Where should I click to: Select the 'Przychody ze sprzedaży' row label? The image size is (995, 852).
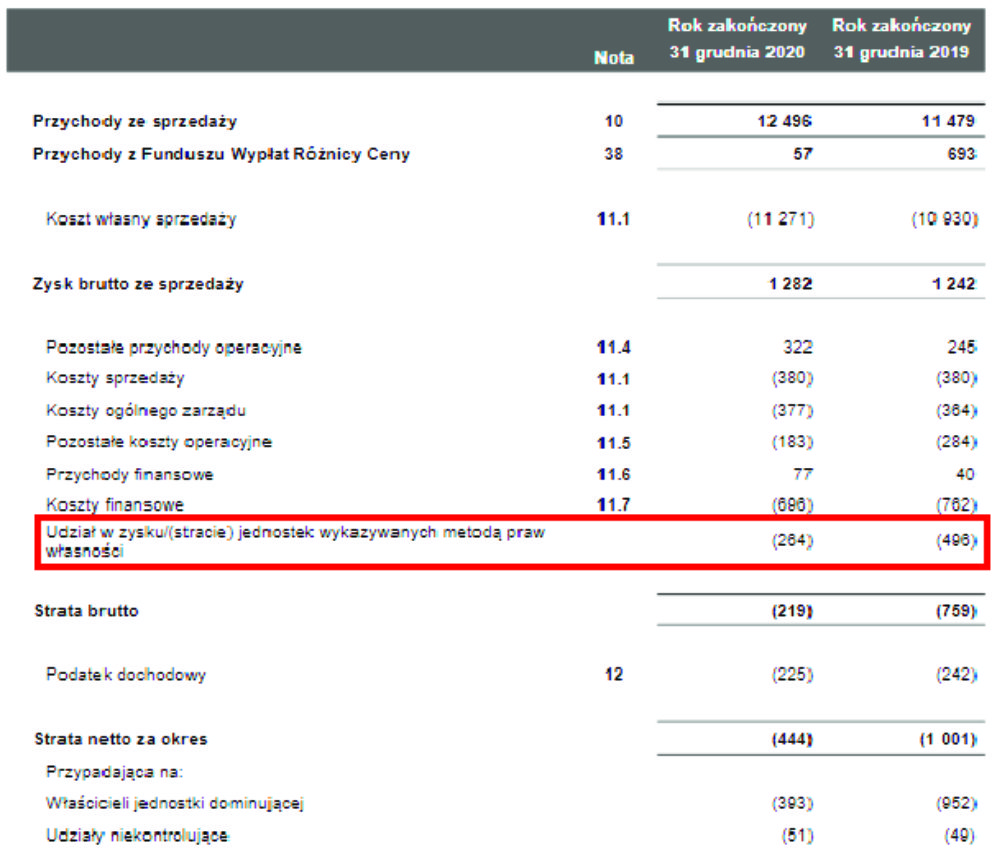pos(135,121)
